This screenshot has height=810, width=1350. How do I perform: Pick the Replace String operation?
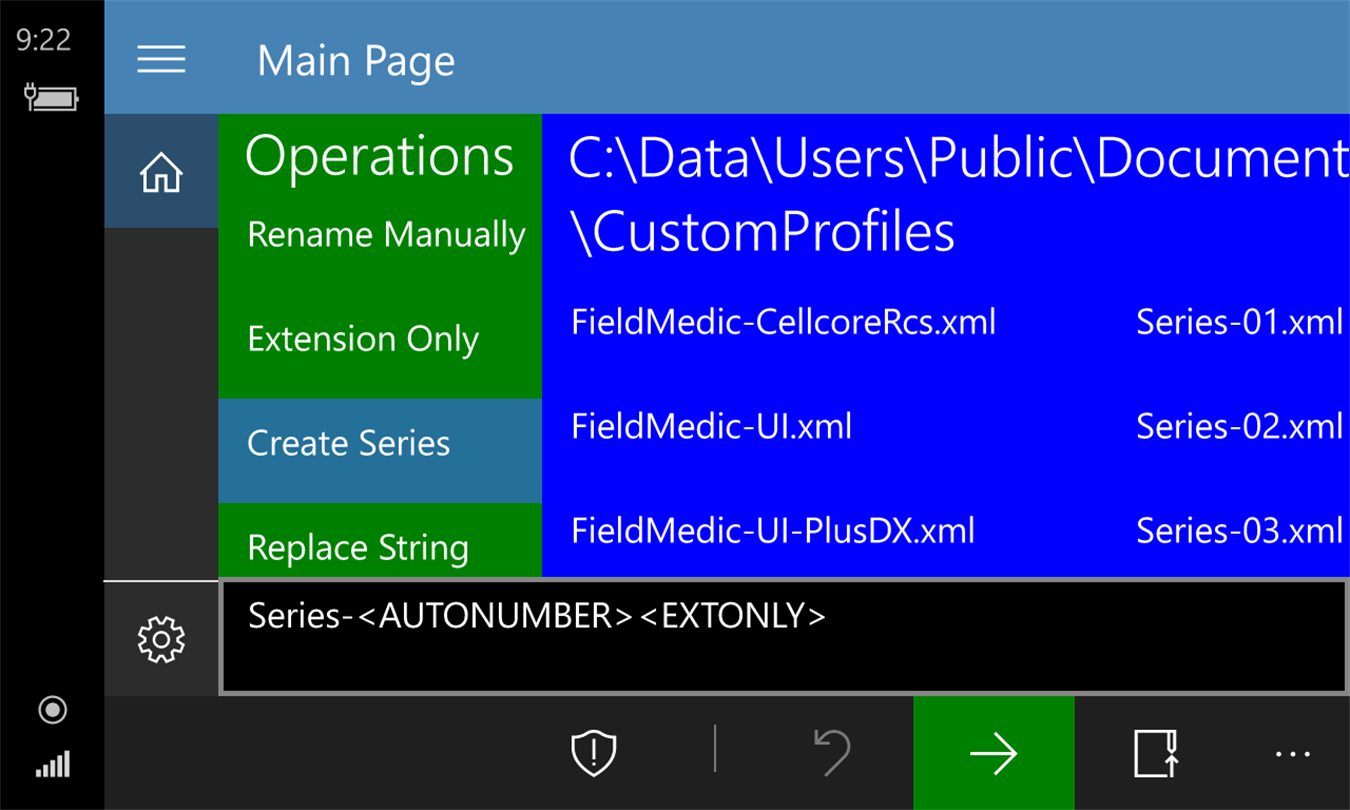point(358,547)
